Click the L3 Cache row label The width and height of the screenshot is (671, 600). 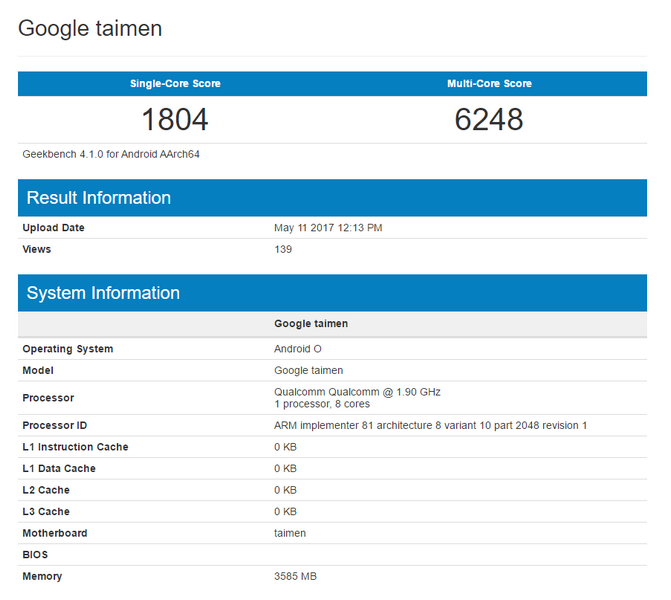46,512
